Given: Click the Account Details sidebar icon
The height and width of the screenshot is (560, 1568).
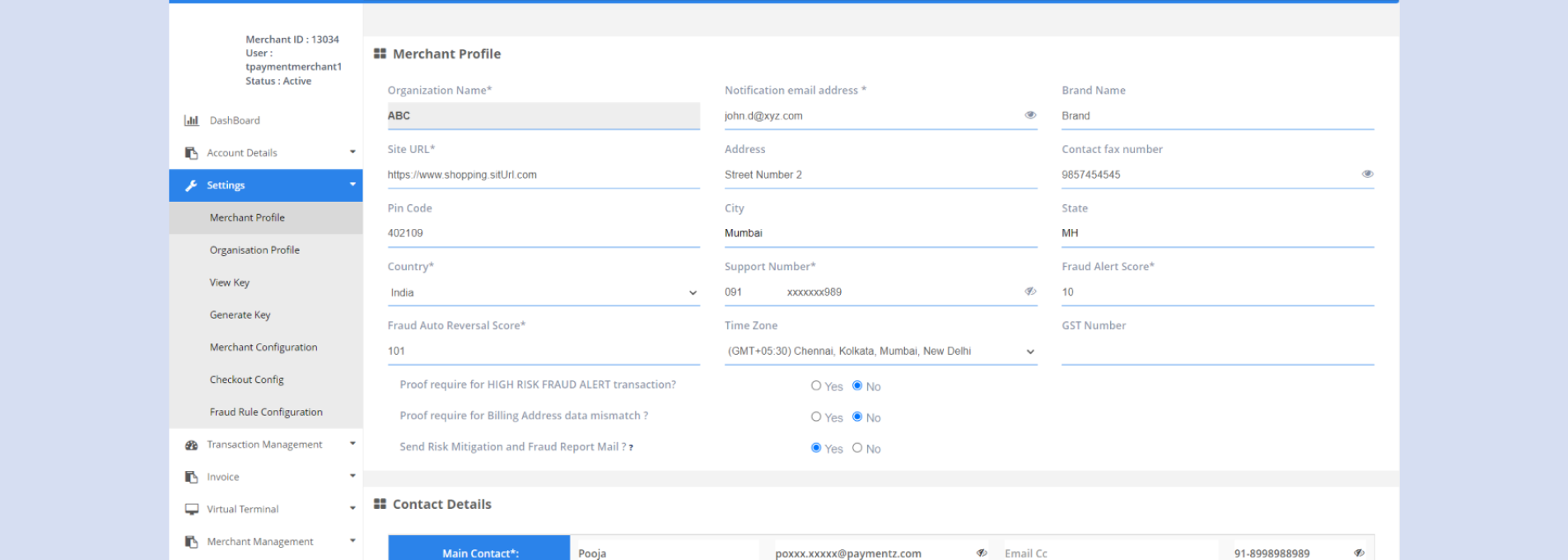Looking at the screenshot, I should (x=191, y=153).
